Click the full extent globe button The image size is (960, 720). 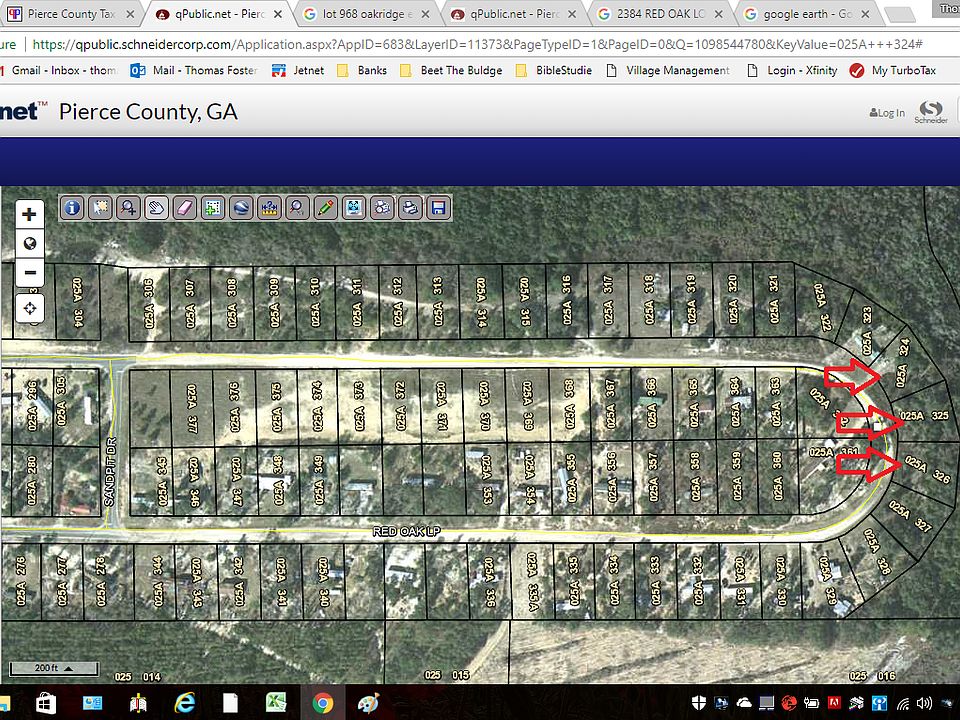[30, 243]
